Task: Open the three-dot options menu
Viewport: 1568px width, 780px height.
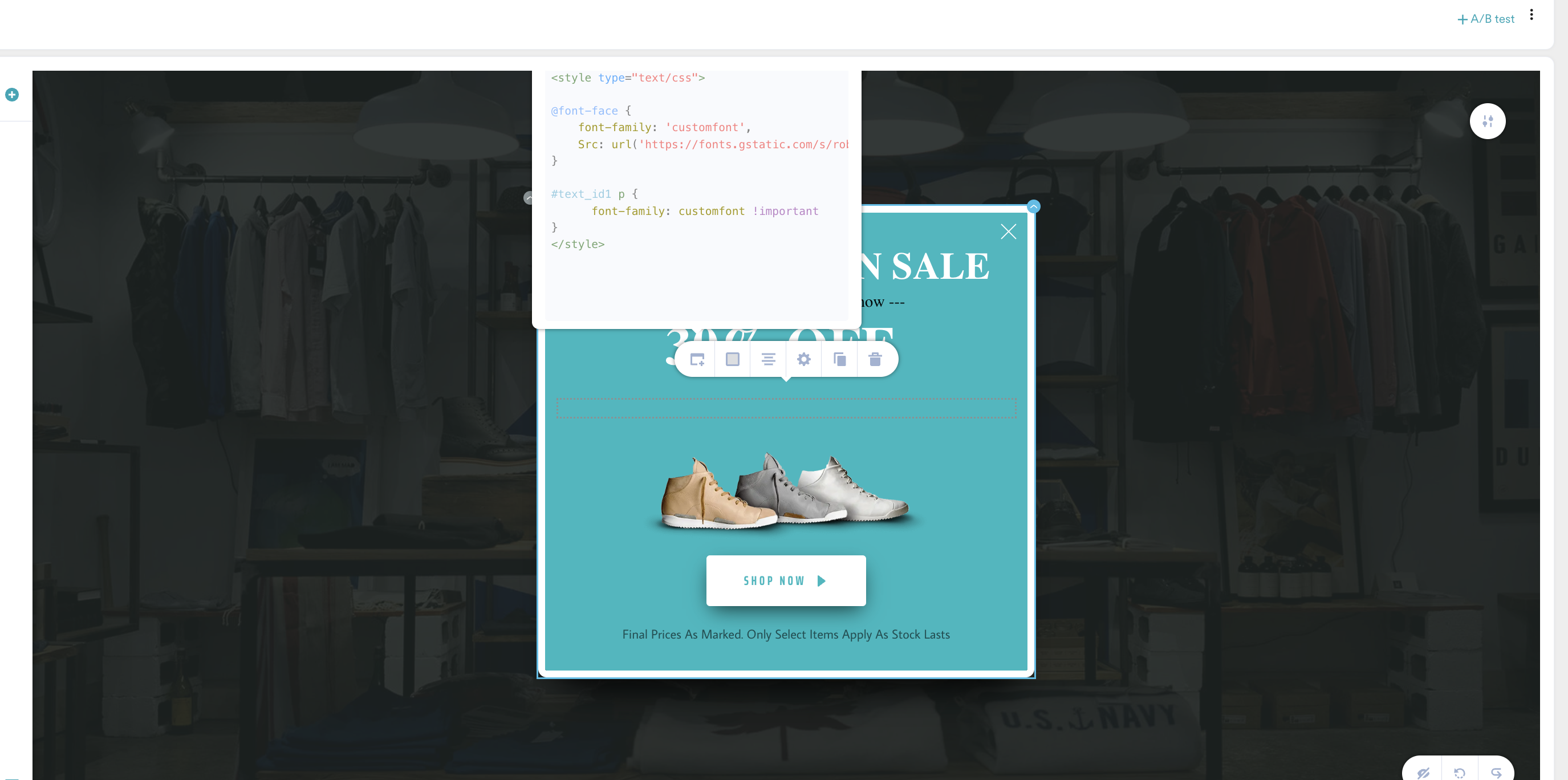Action: point(1532,14)
